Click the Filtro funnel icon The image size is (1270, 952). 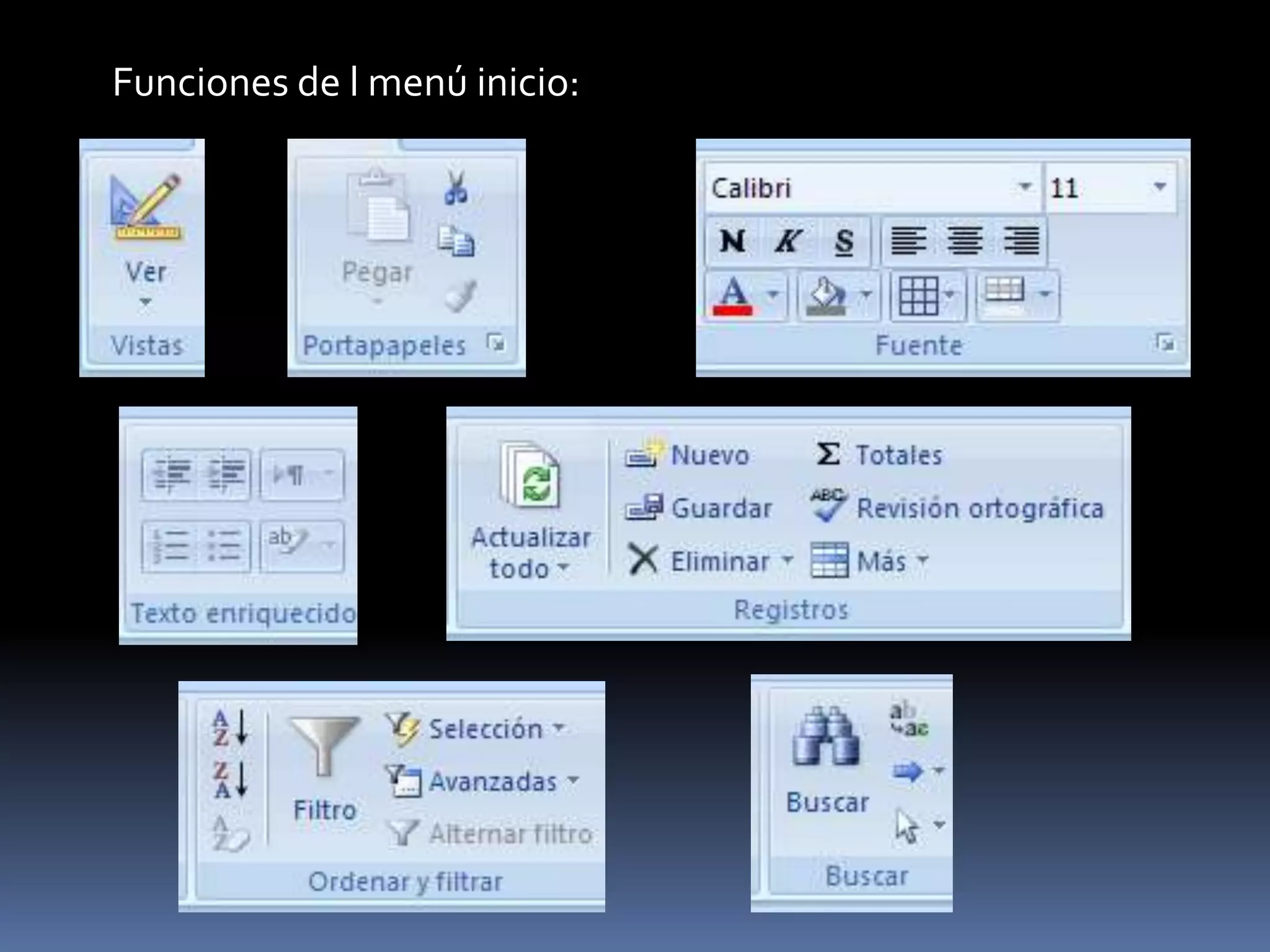point(325,747)
